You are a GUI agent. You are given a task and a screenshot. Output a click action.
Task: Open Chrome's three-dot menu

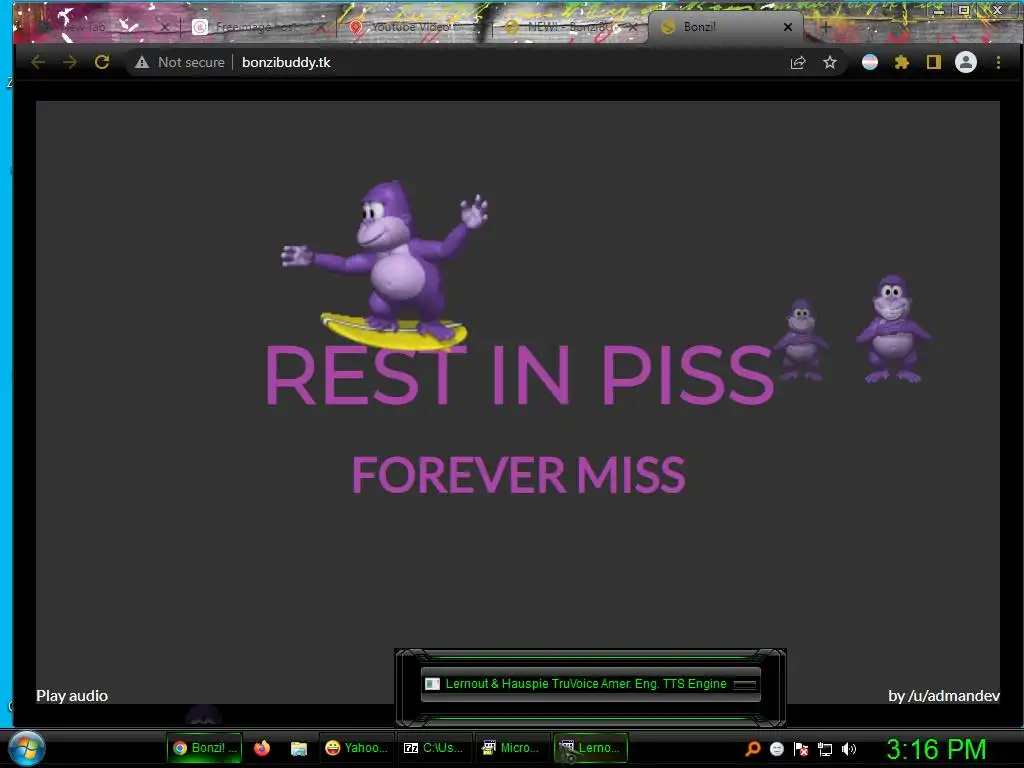(998, 63)
